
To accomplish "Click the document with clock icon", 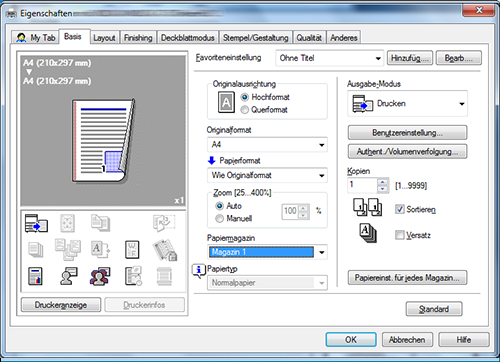I will [x=133, y=276].
